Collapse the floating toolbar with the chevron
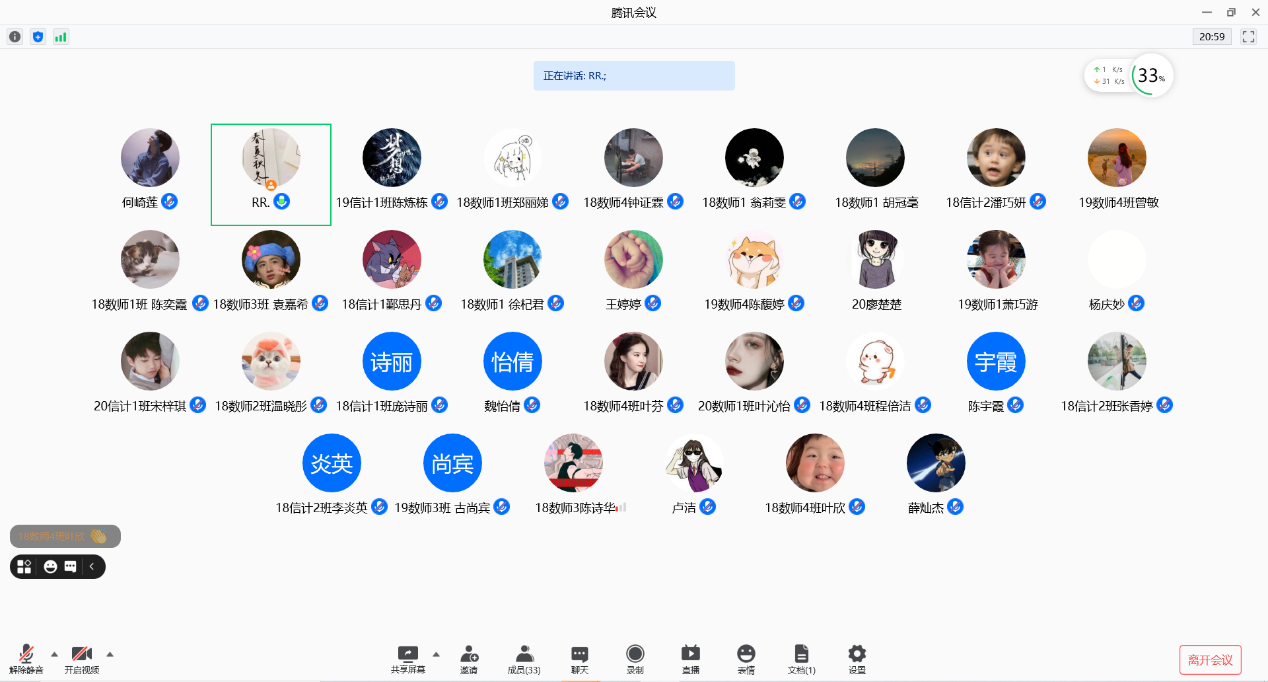Screen dimensions: 1268x682 click(x=92, y=567)
